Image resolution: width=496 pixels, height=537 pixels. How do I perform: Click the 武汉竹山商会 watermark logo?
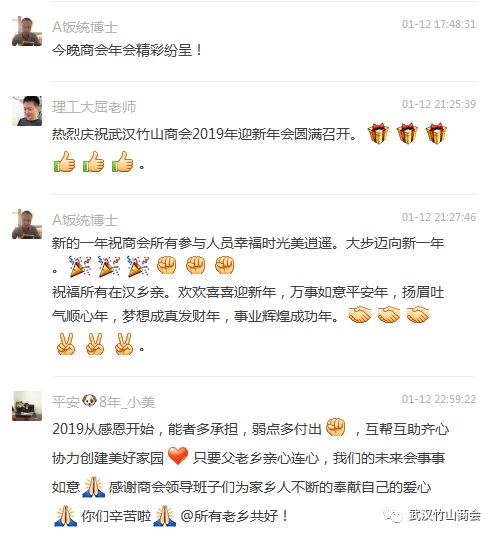click(432, 515)
